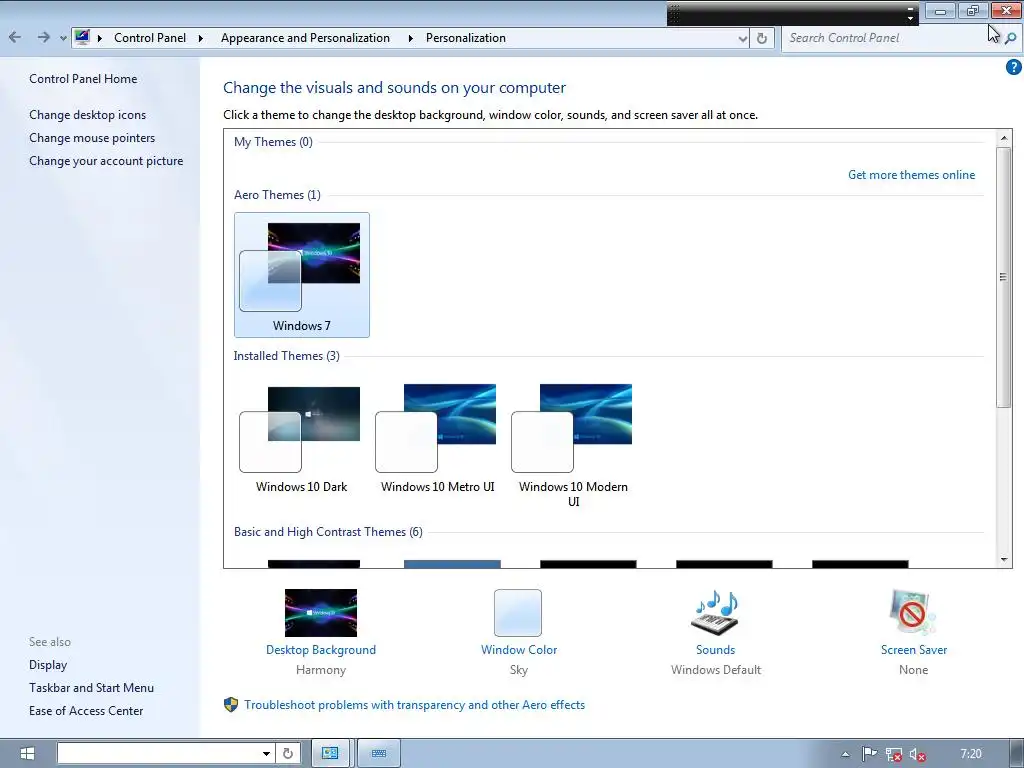Open Control Panel breadcrumb
The image size is (1024, 768).
(150, 38)
